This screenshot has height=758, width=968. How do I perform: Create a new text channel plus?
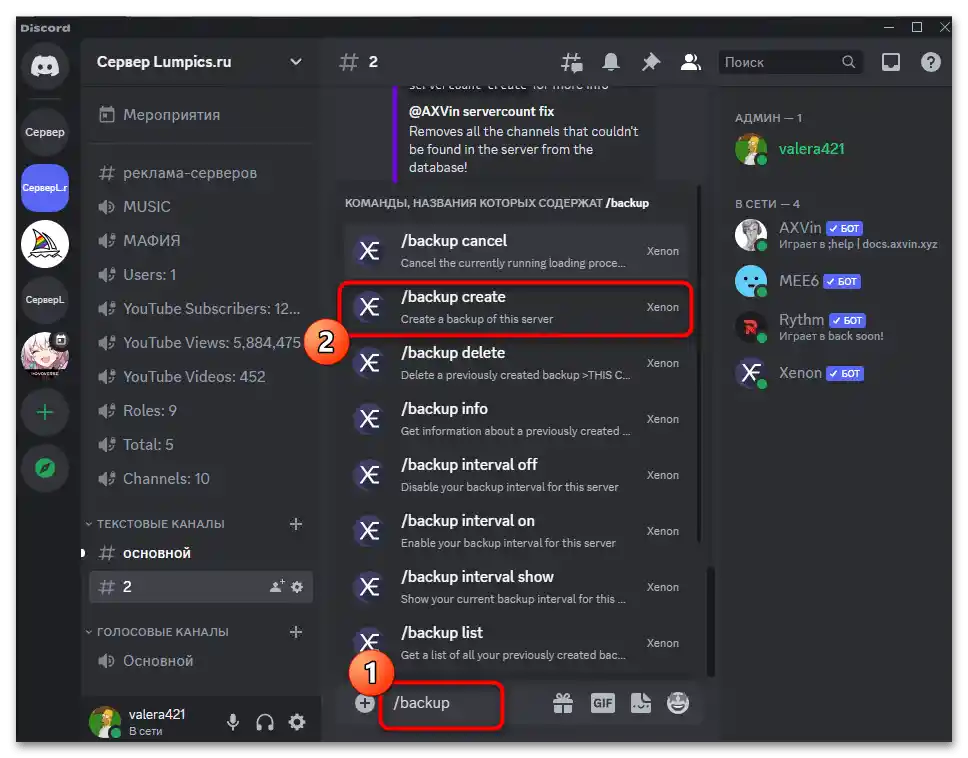pyautogui.click(x=296, y=524)
